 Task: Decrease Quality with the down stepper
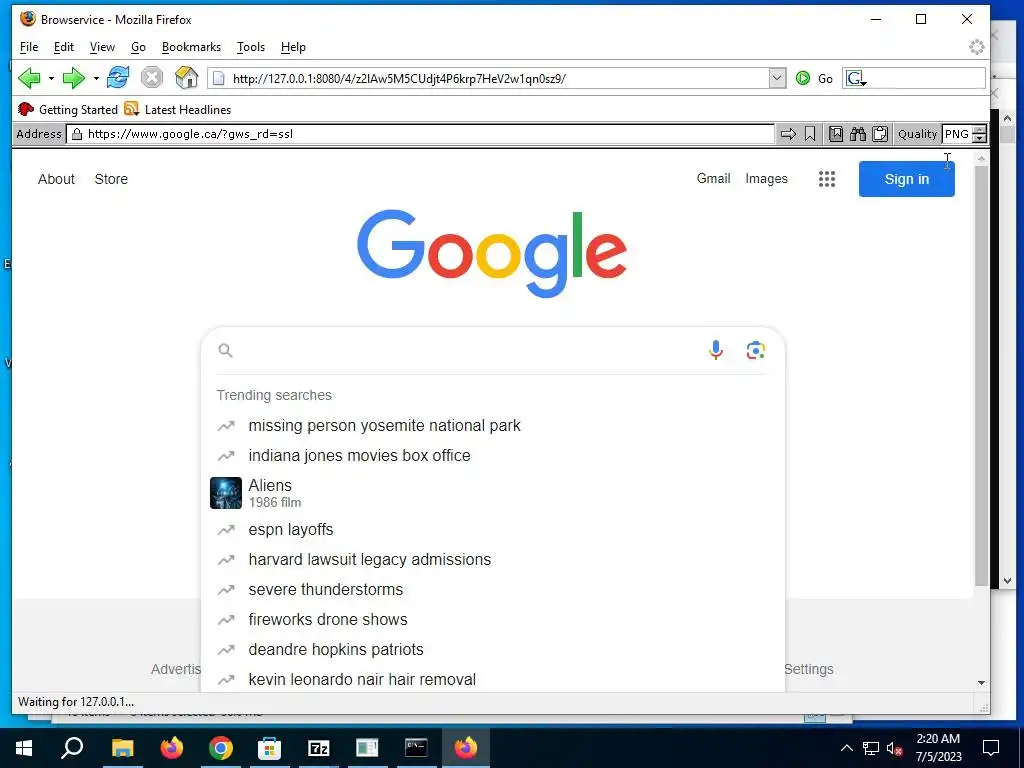(x=979, y=138)
